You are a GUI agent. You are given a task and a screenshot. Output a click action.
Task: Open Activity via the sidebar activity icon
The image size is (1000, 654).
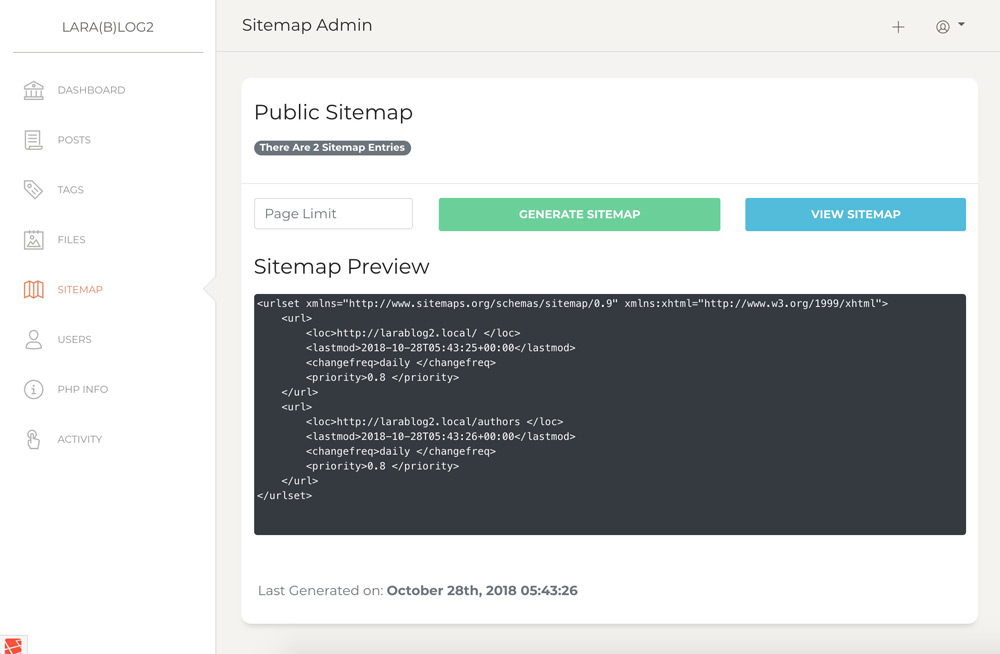pos(33,439)
